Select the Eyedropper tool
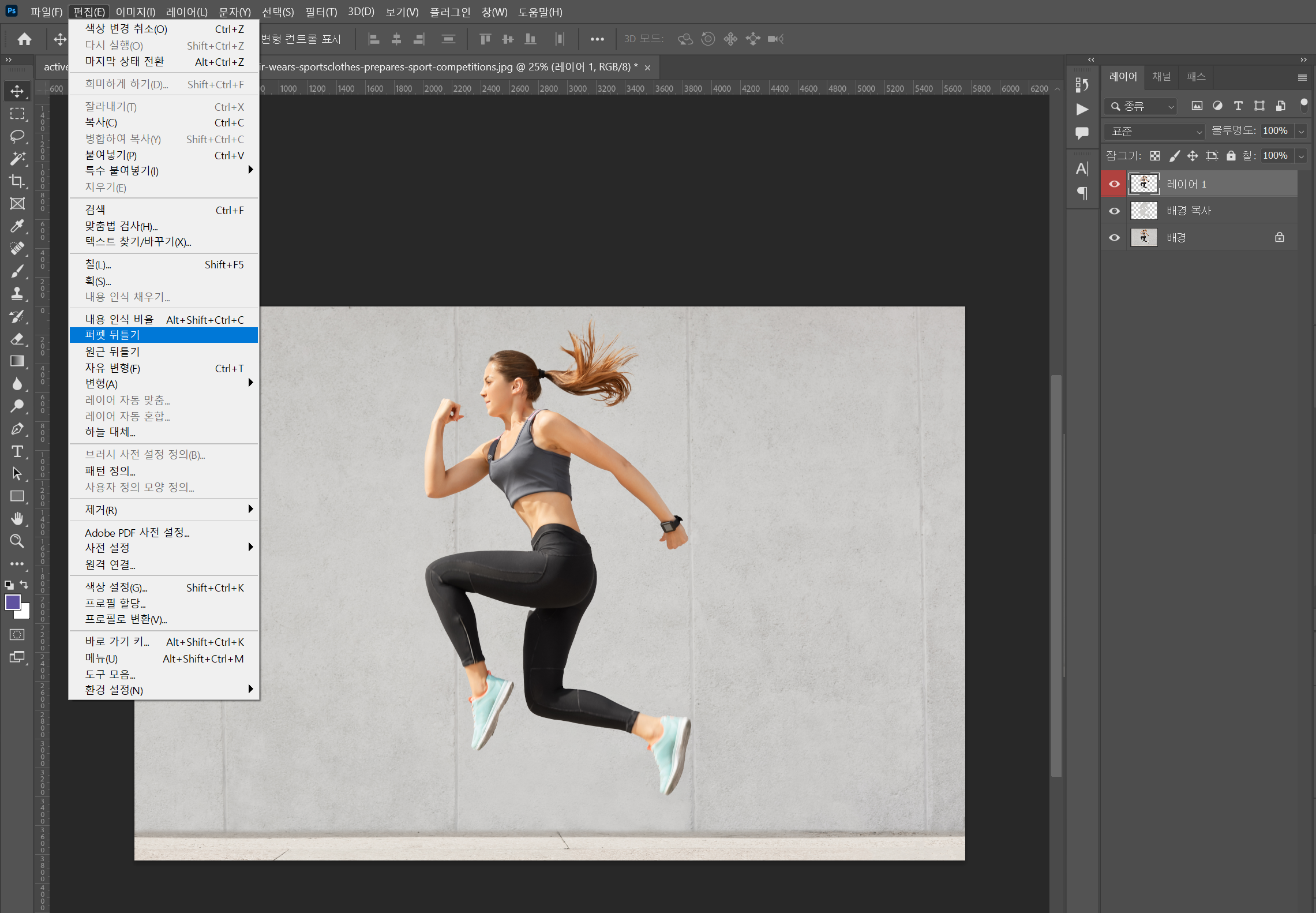The image size is (1316, 913). (x=17, y=226)
